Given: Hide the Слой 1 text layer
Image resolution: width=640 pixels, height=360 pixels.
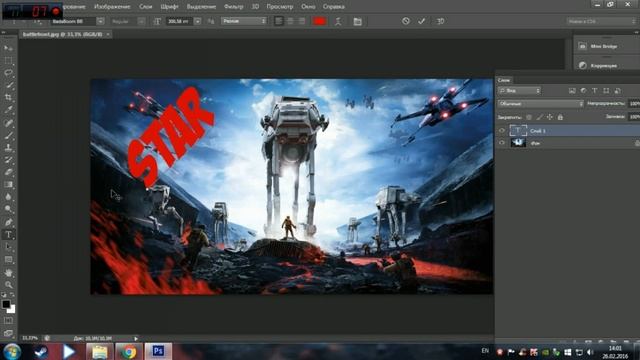Looking at the screenshot, I should [502, 131].
